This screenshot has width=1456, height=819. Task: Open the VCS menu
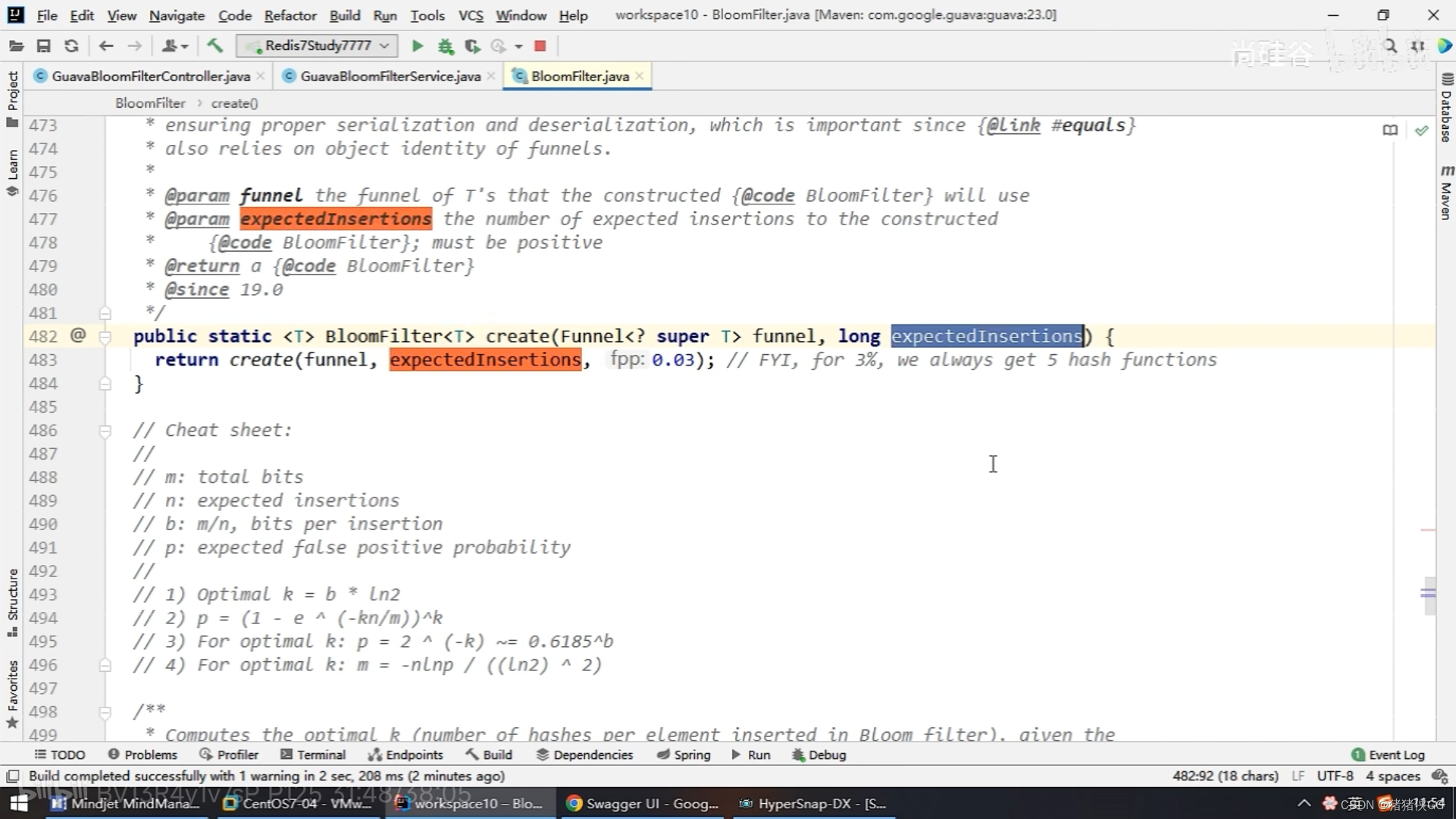coord(471,15)
